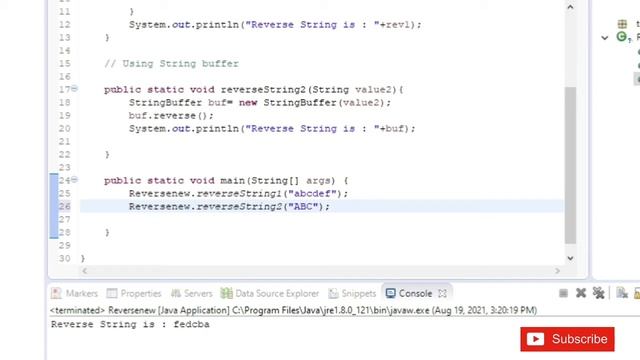Screen dimensions: 640x360
Task: Click the println line containing "+buf"
Action: tap(272, 129)
